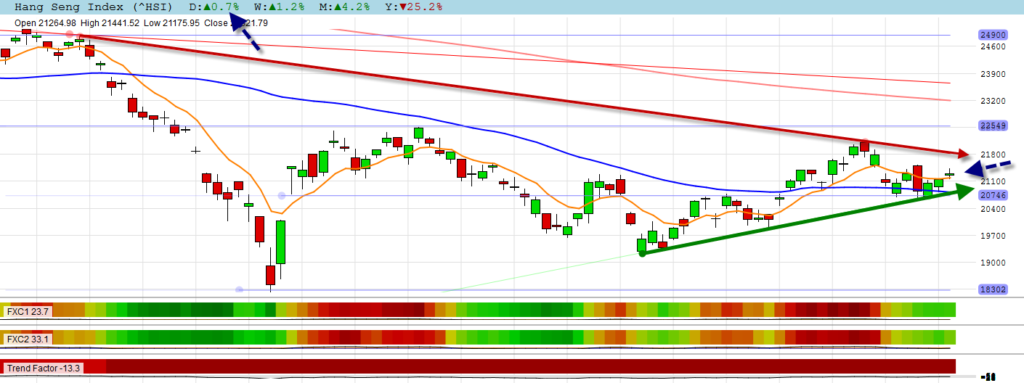Click the large green candle after the 18302 low

(281, 242)
